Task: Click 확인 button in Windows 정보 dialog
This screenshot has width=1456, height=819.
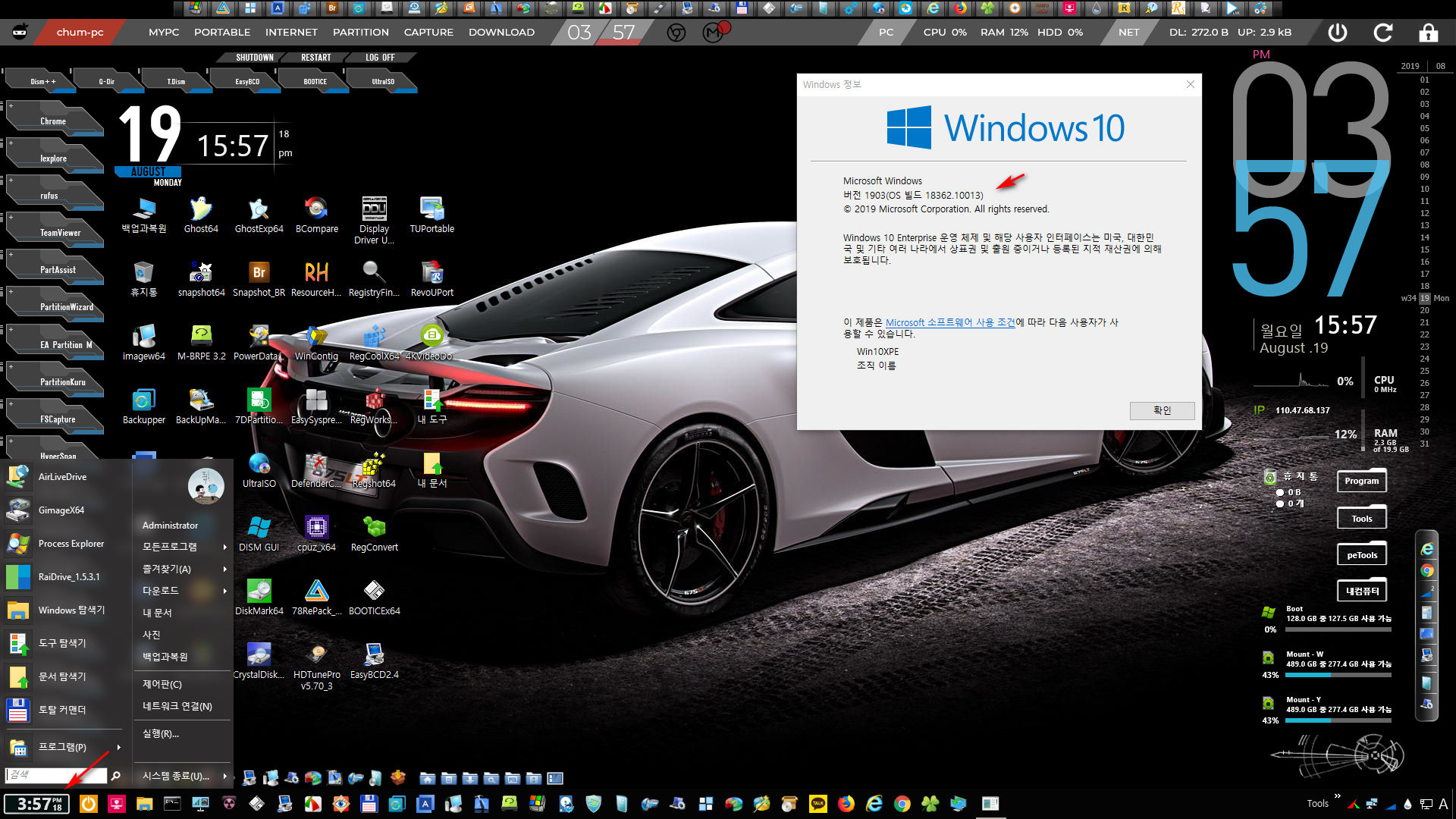Action: click(1162, 410)
